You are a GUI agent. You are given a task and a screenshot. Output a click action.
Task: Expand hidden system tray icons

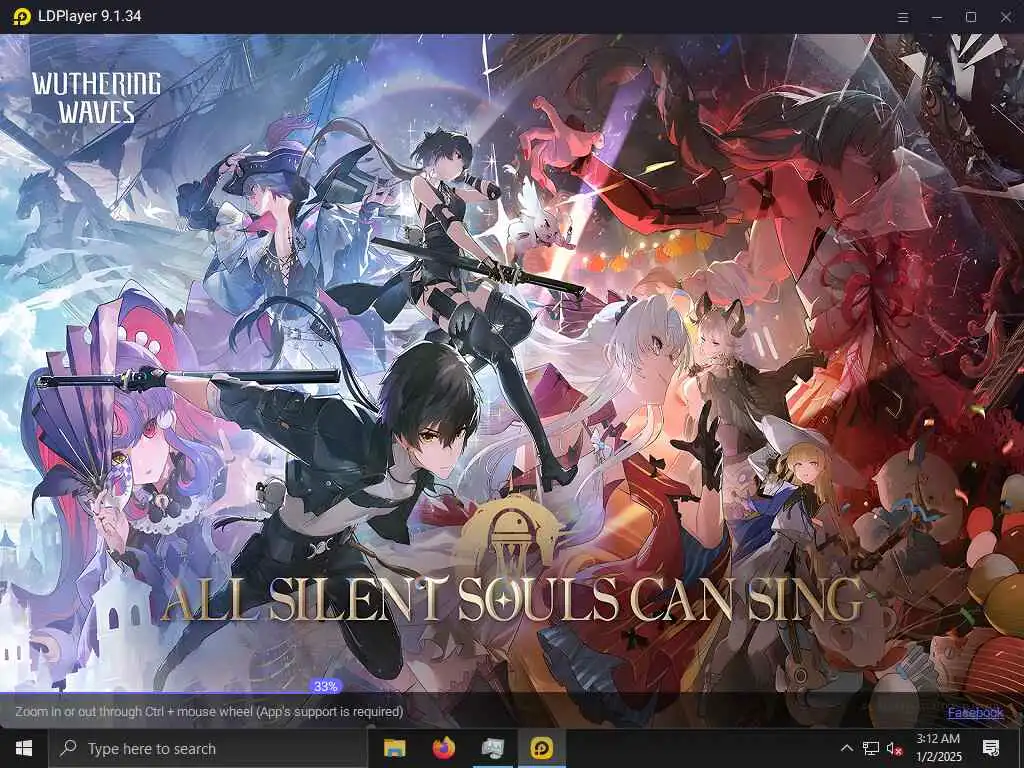coord(846,748)
